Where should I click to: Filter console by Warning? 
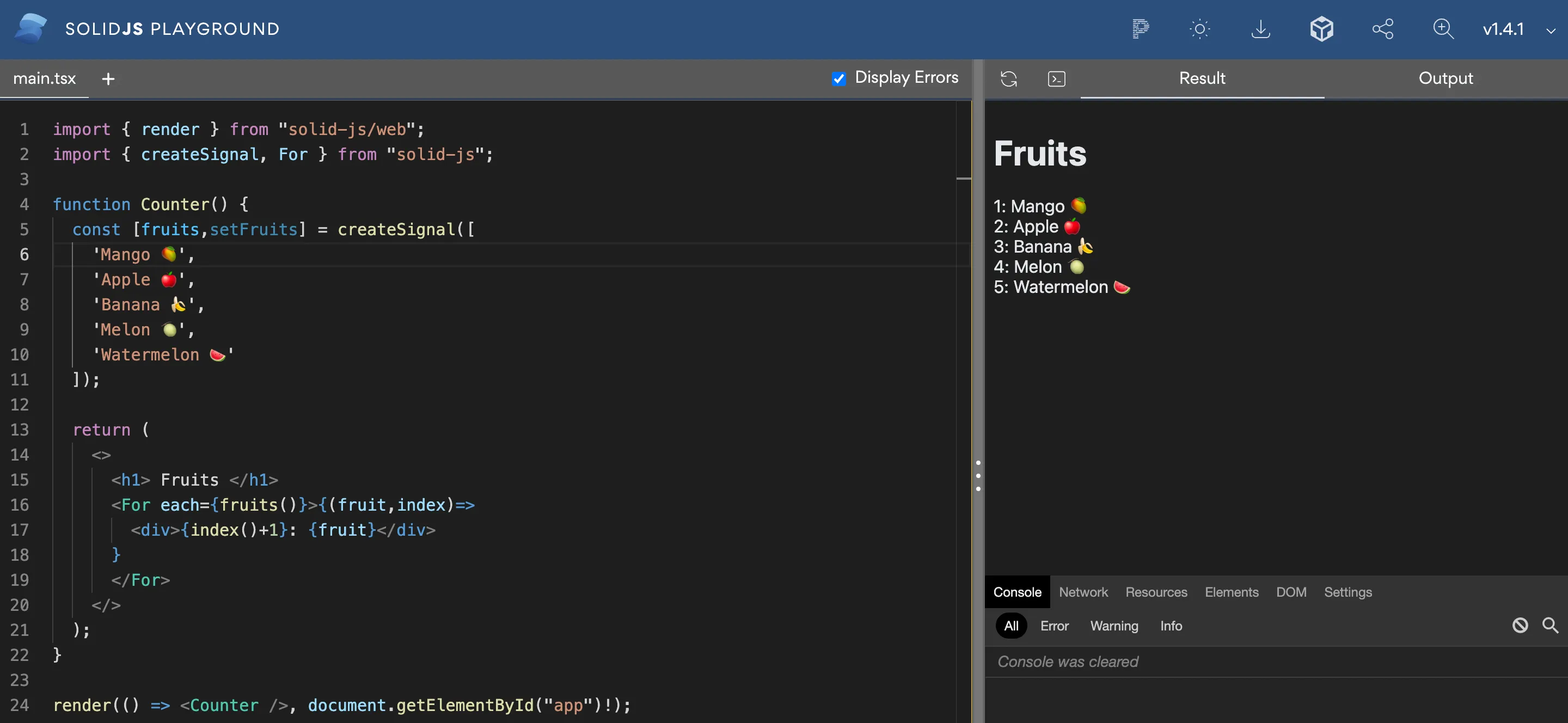1114,626
